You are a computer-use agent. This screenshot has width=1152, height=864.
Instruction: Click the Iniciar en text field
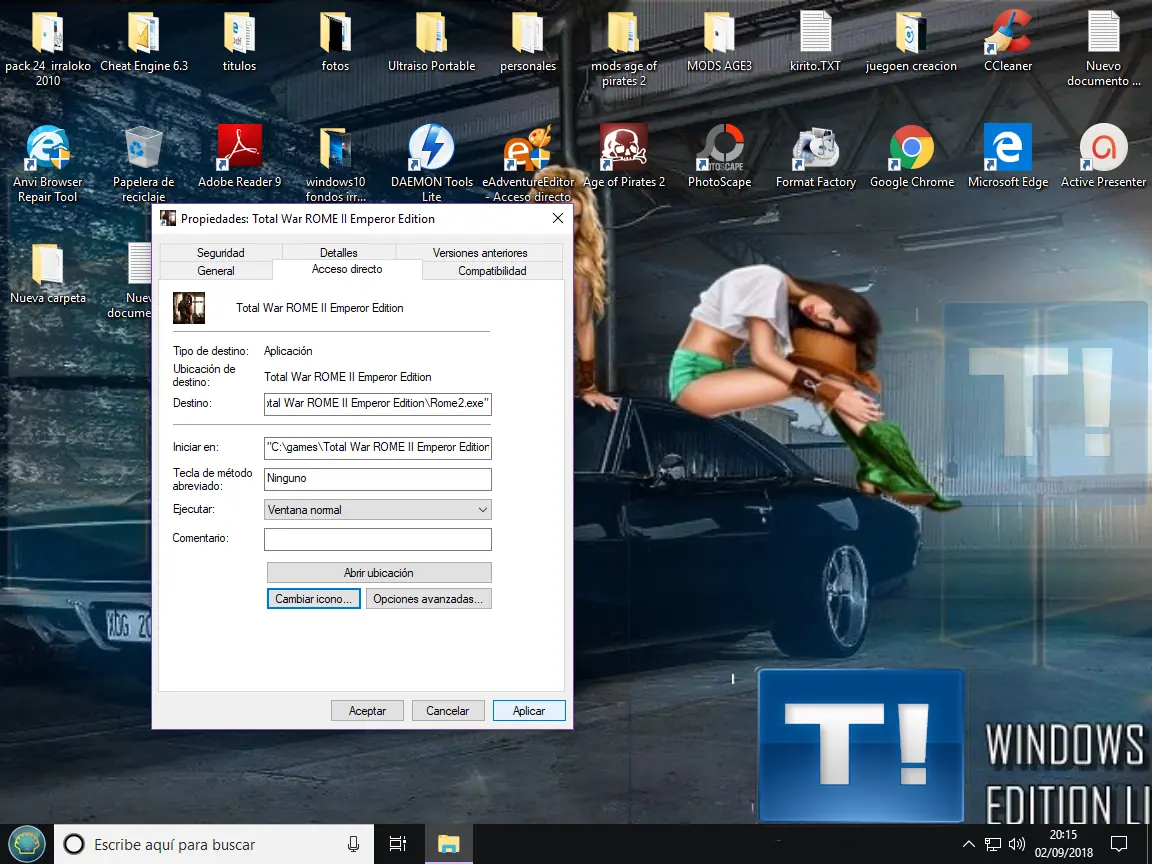[x=378, y=447]
